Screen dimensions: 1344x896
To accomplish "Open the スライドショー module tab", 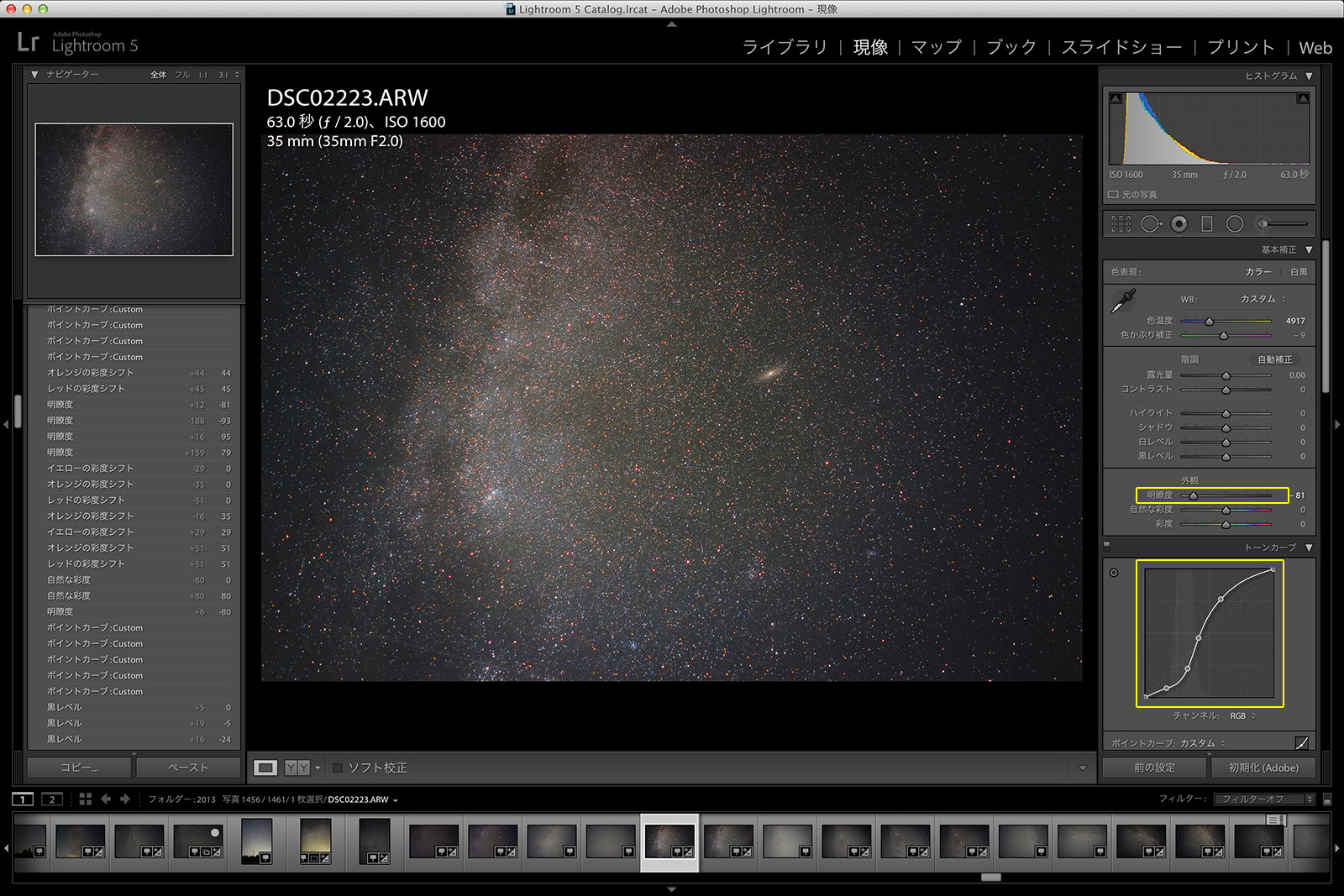I will (1121, 47).
